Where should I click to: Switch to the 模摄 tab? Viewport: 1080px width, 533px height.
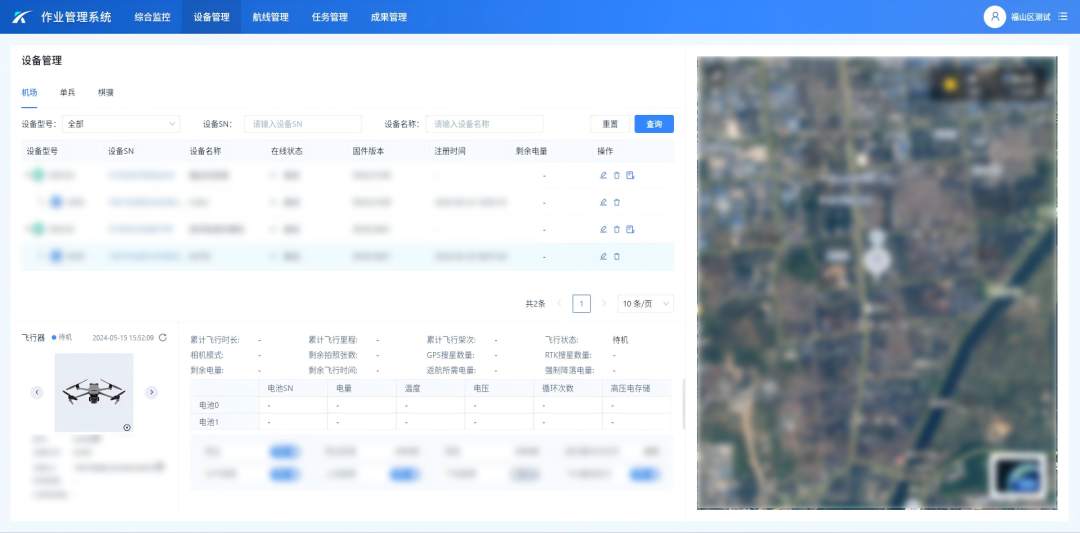tap(105, 92)
